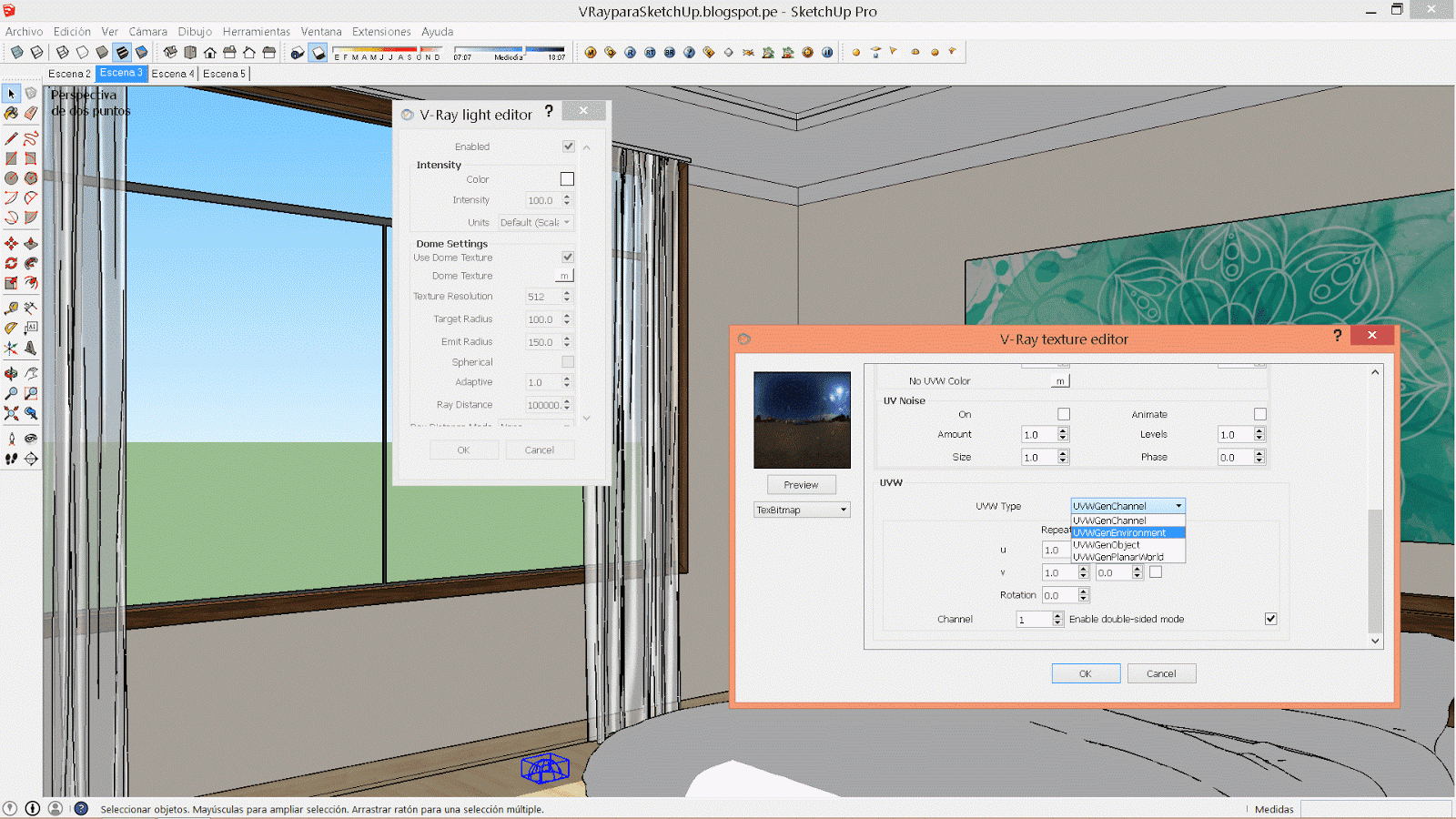
Task: Pick the Tape Measure tool
Action: [11, 308]
